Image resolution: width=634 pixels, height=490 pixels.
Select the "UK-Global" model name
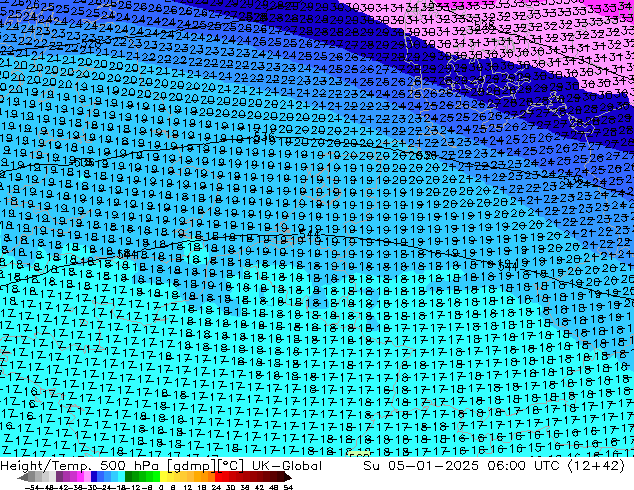287,466
